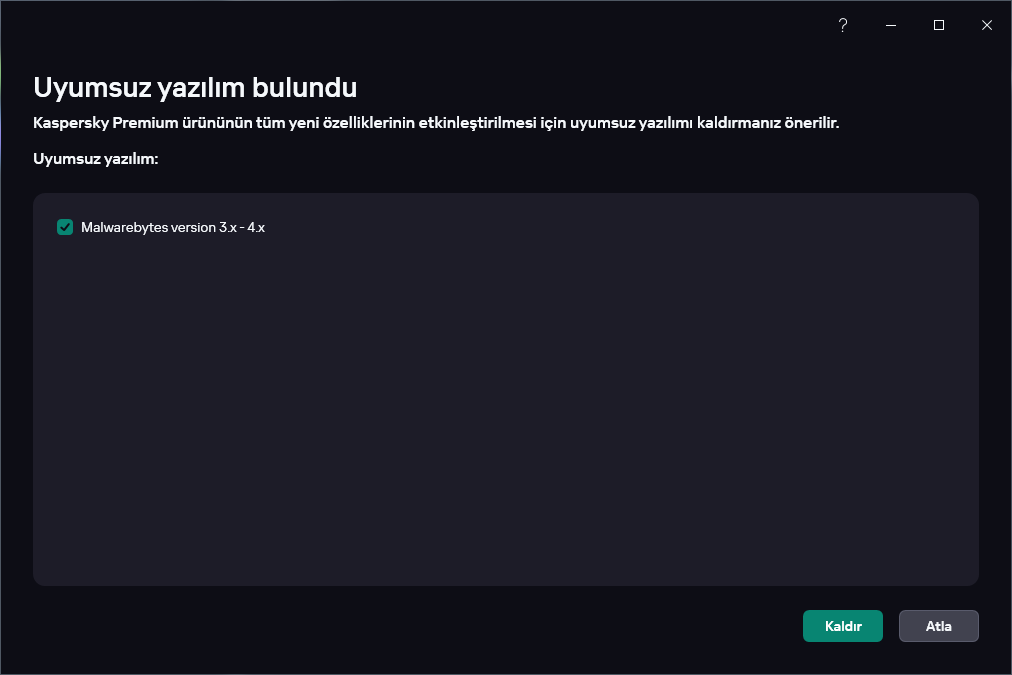The width and height of the screenshot is (1012, 675).
Task: Click the Kaldır button
Action: pyautogui.click(x=842, y=626)
